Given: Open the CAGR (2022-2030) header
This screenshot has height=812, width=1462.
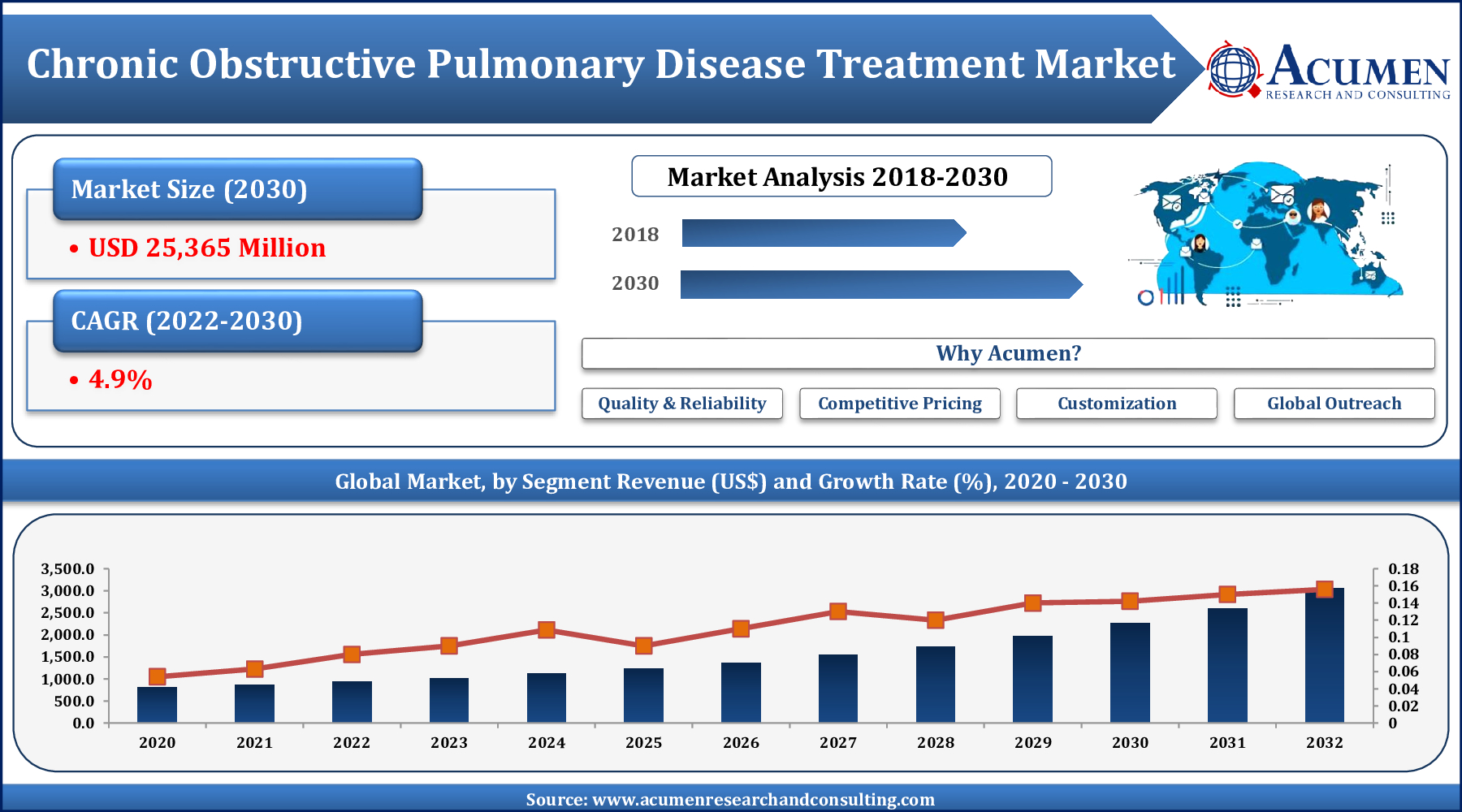Looking at the screenshot, I should point(237,321).
